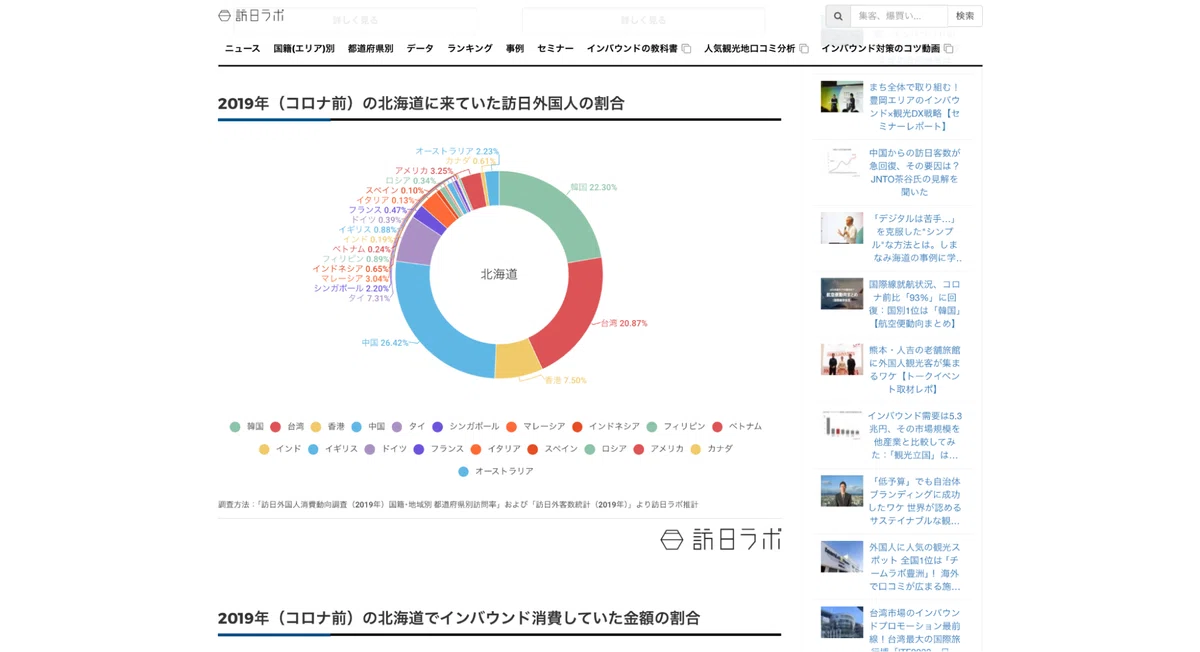Click the thumbnail beside 外国人に人気の観光スポット article
Viewport: 1200px width, 652px height.
[x=842, y=557]
